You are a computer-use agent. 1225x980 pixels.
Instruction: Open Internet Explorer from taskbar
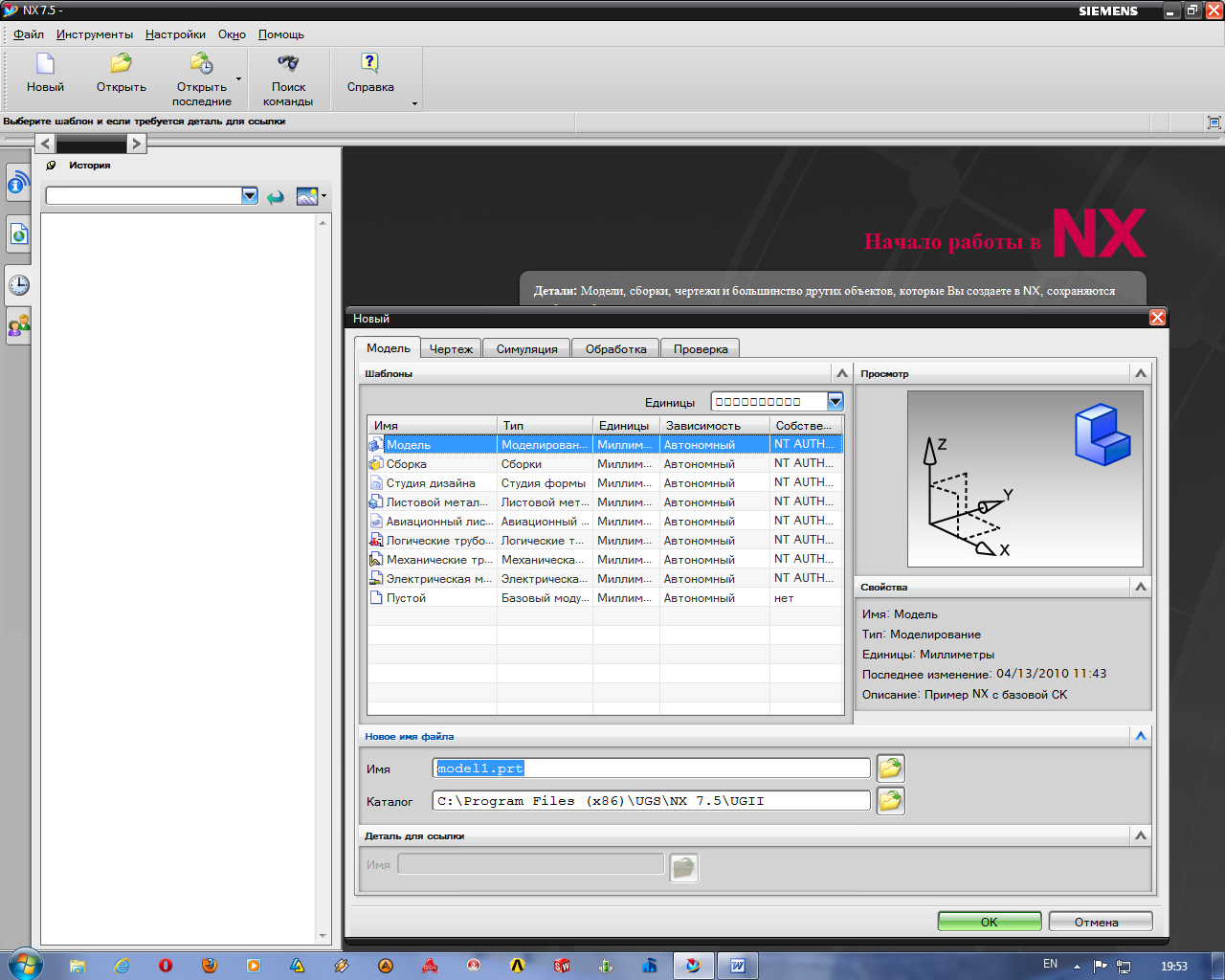coord(122,966)
